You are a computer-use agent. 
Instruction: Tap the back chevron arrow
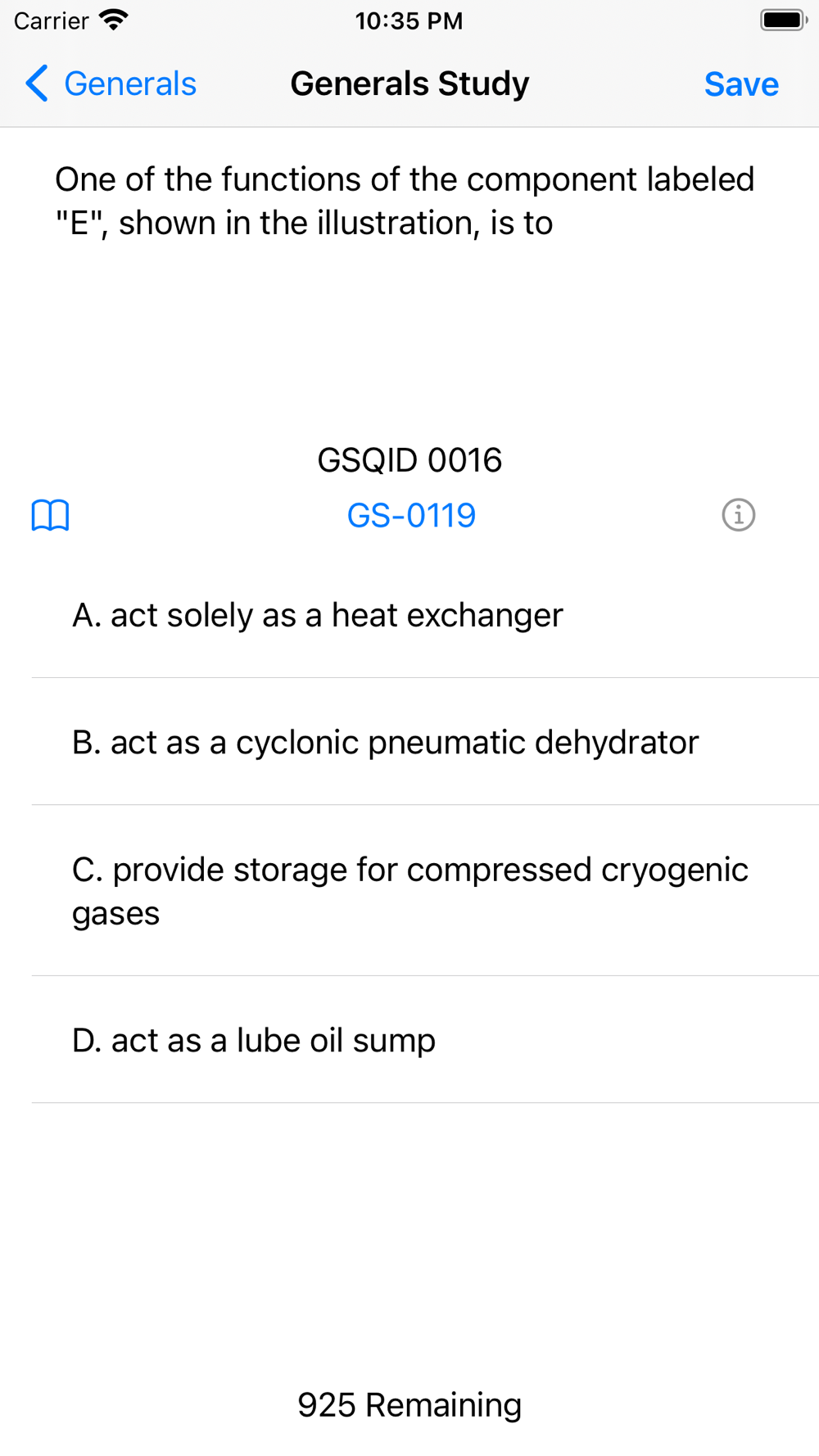click(37, 84)
